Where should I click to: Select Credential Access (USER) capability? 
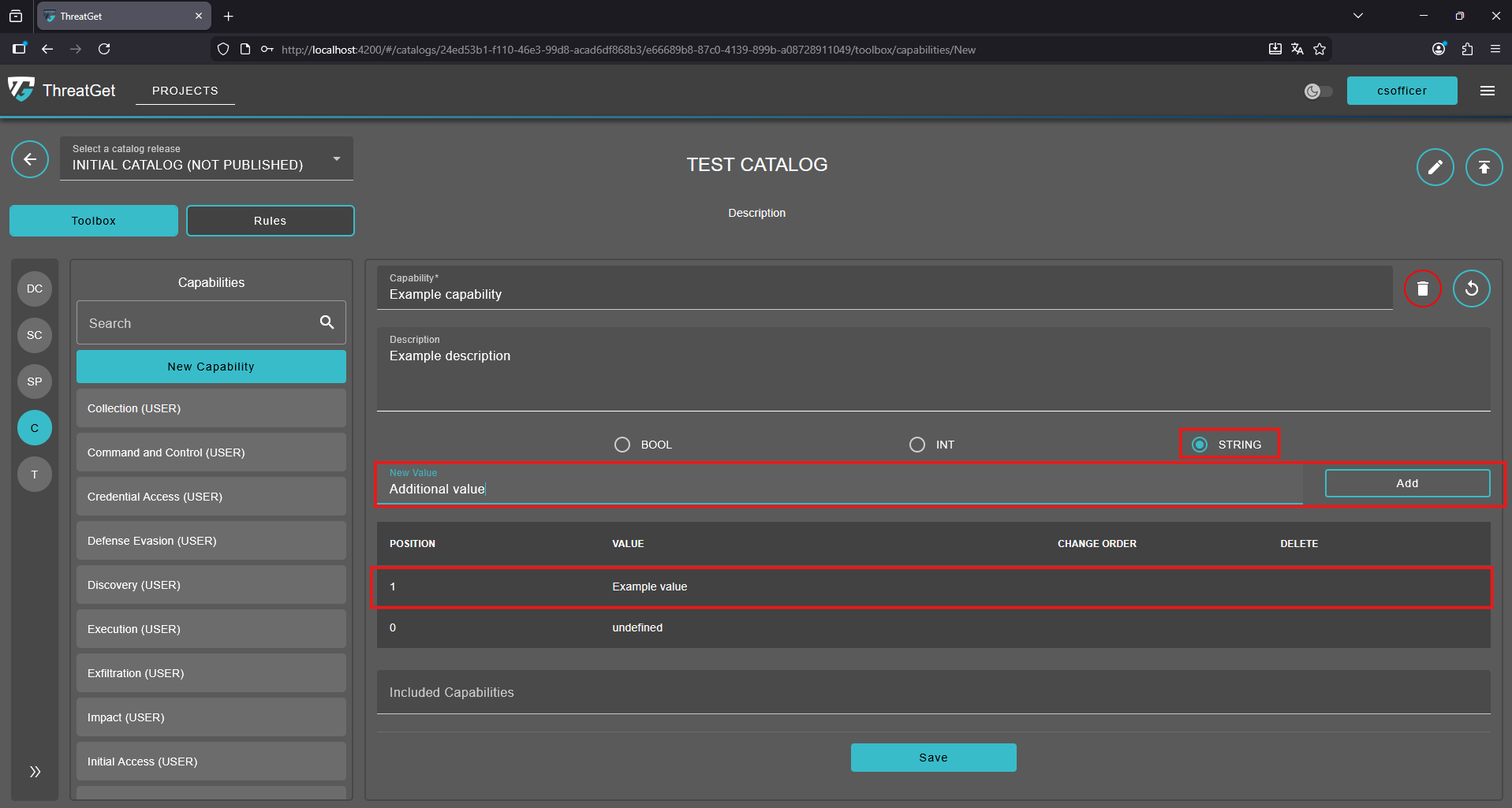(211, 497)
